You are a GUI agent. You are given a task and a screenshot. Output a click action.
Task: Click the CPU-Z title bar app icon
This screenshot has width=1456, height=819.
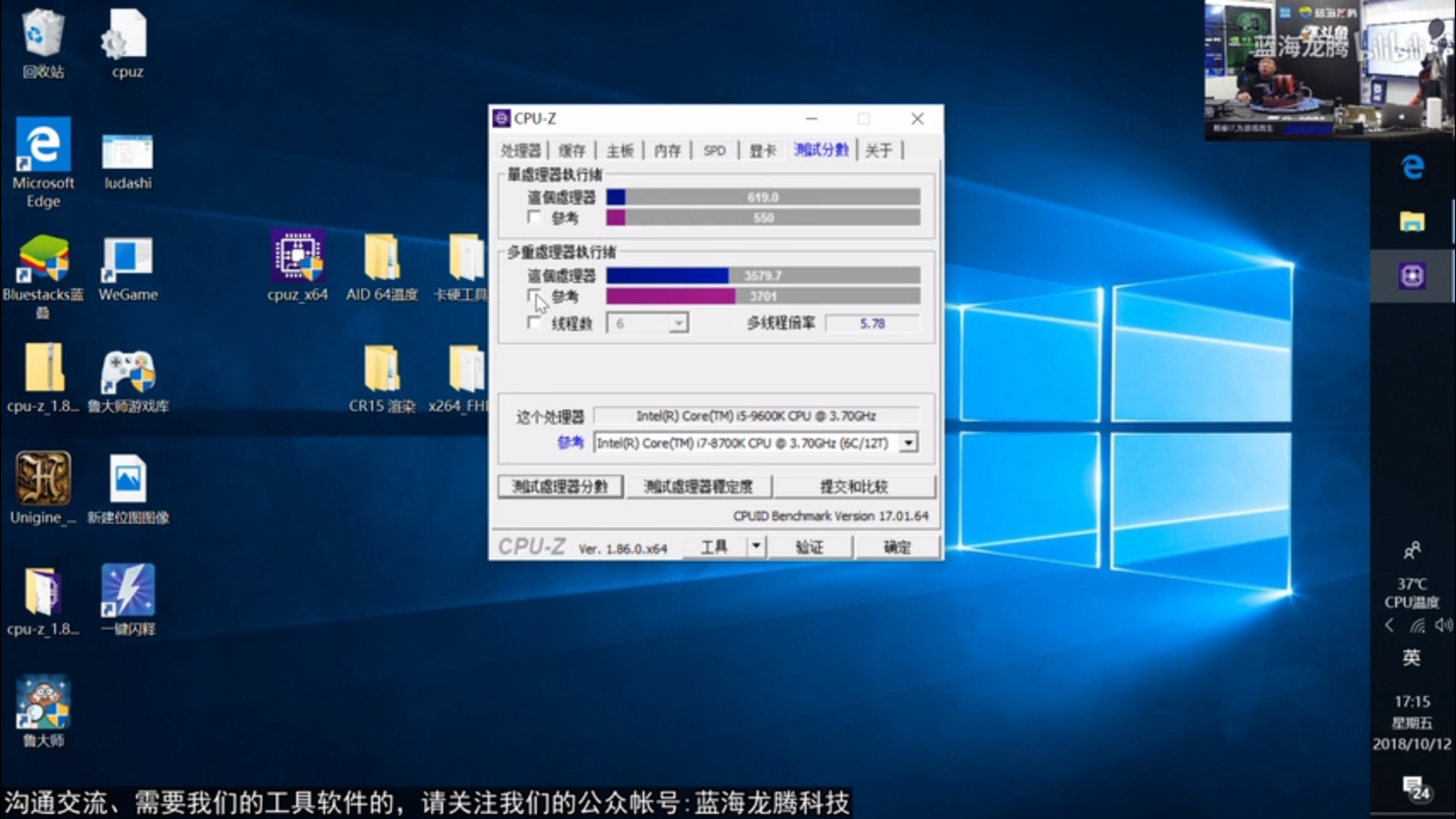point(502,118)
